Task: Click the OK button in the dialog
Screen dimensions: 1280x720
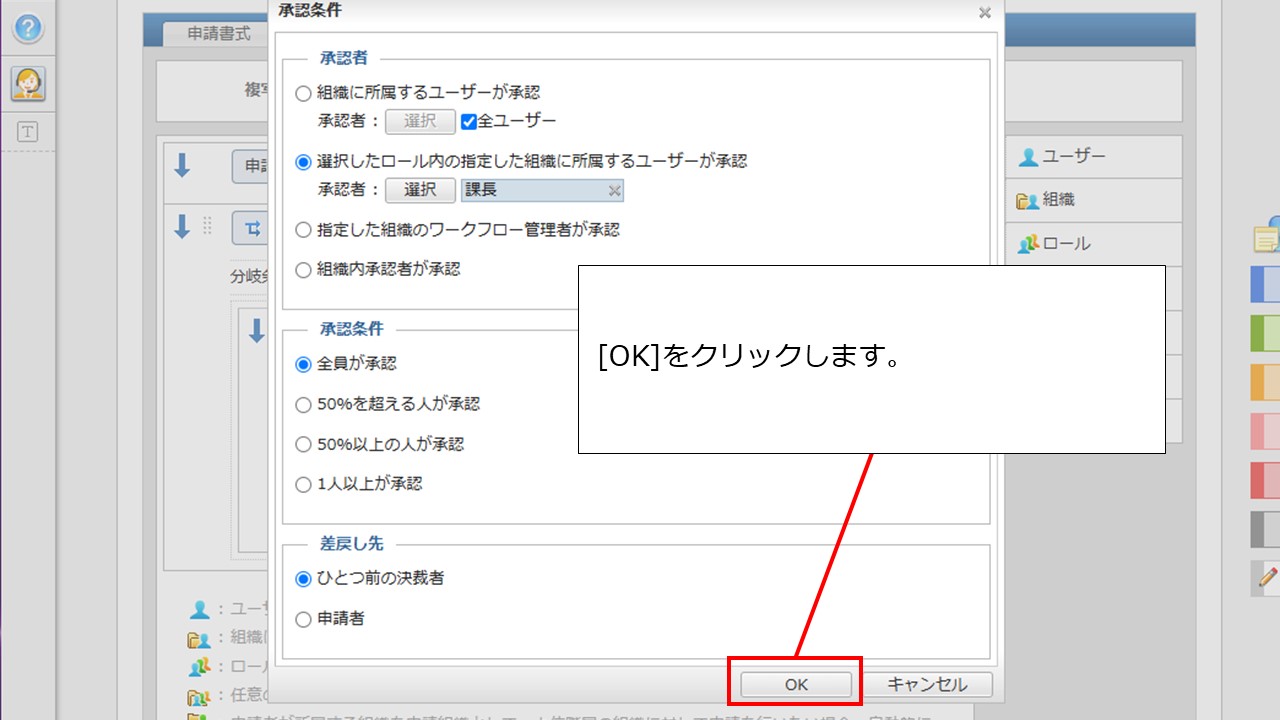Action: point(795,684)
